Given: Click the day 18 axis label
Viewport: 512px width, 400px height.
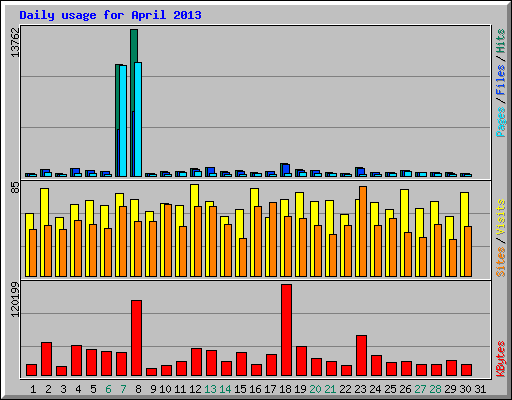Looking at the screenshot, I should click(285, 389).
